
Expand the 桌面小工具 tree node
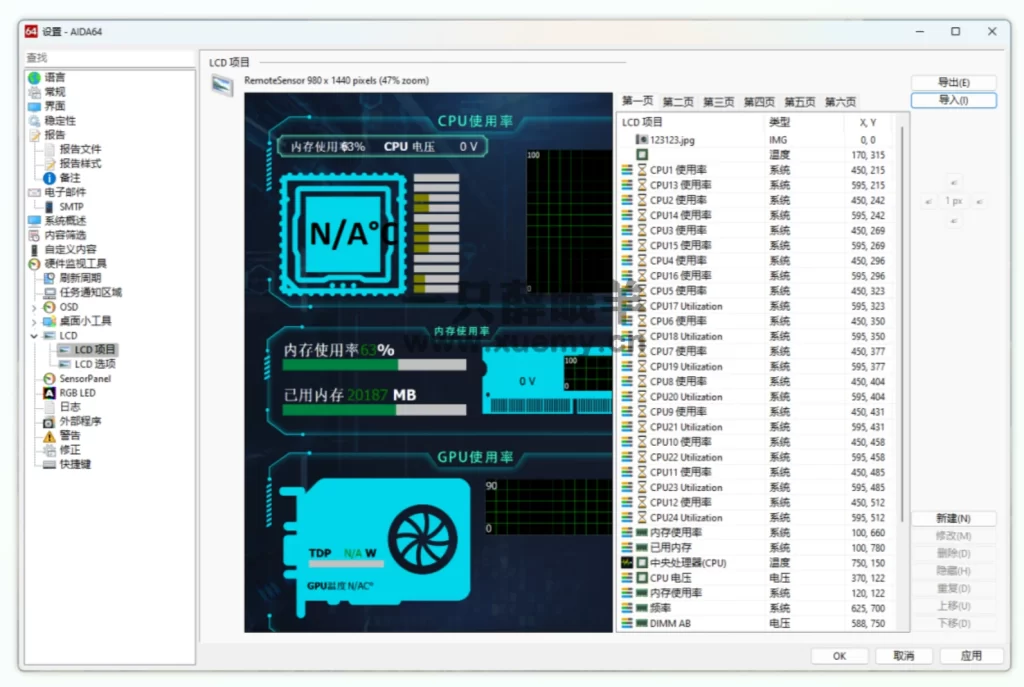pos(34,321)
